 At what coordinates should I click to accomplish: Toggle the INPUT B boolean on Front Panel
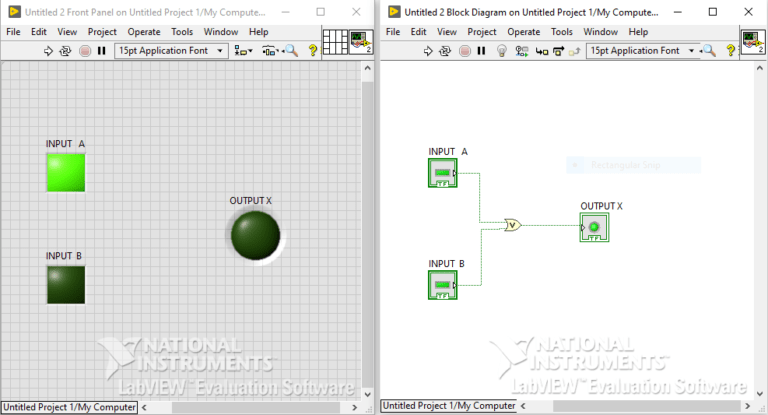pos(66,285)
